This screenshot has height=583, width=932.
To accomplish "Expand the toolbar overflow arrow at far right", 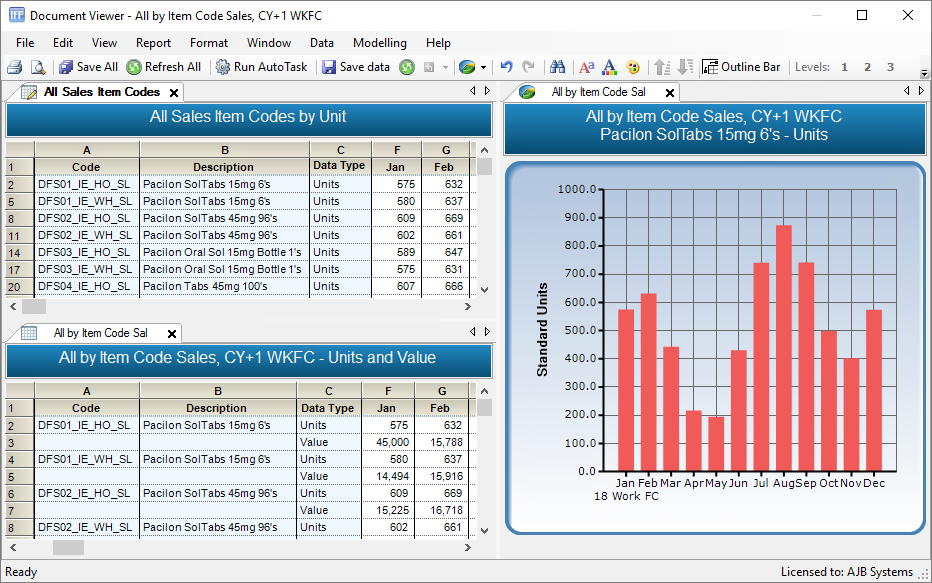I will (x=924, y=74).
